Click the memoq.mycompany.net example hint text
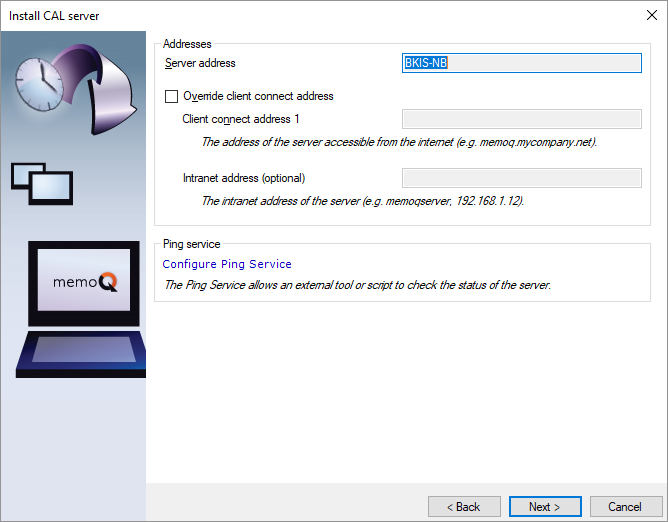The height and width of the screenshot is (522, 668). click(x=399, y=142)
